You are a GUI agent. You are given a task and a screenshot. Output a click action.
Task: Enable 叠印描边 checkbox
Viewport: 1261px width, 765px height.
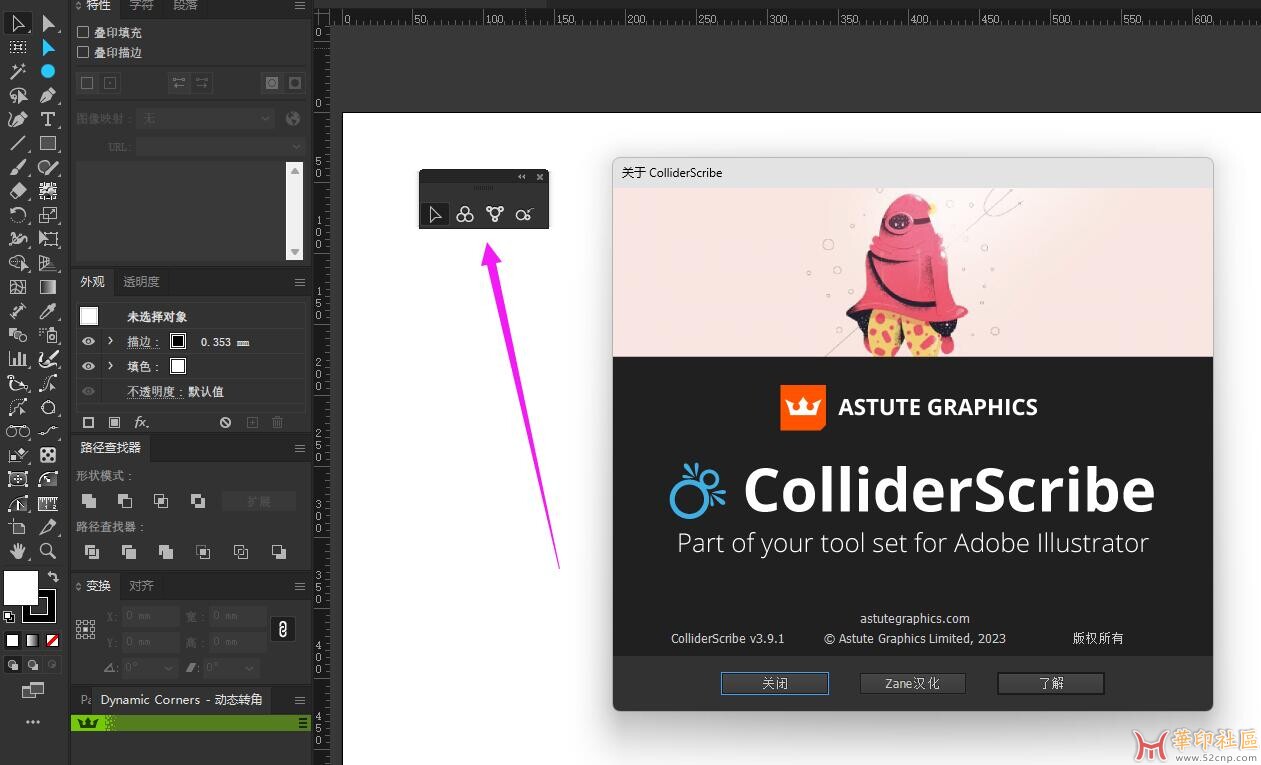click(x=84, y=52)
